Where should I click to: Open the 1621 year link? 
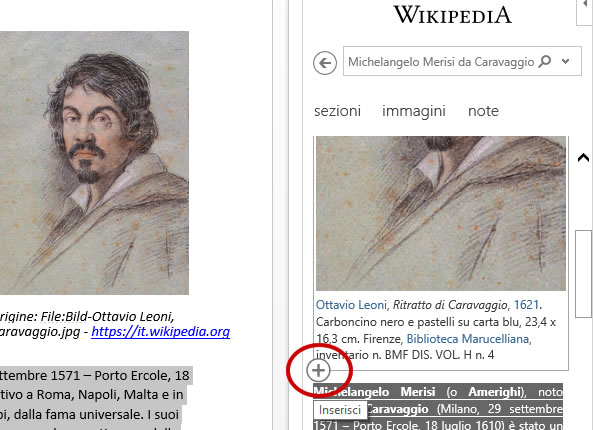pos(526,305)
